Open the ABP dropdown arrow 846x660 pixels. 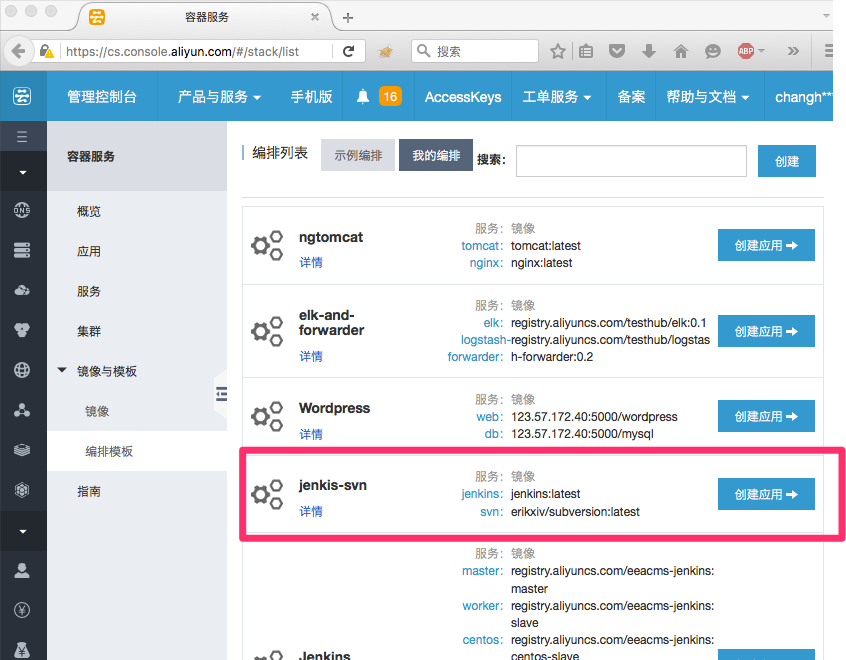pyautogui.click(x=762, y=51)
